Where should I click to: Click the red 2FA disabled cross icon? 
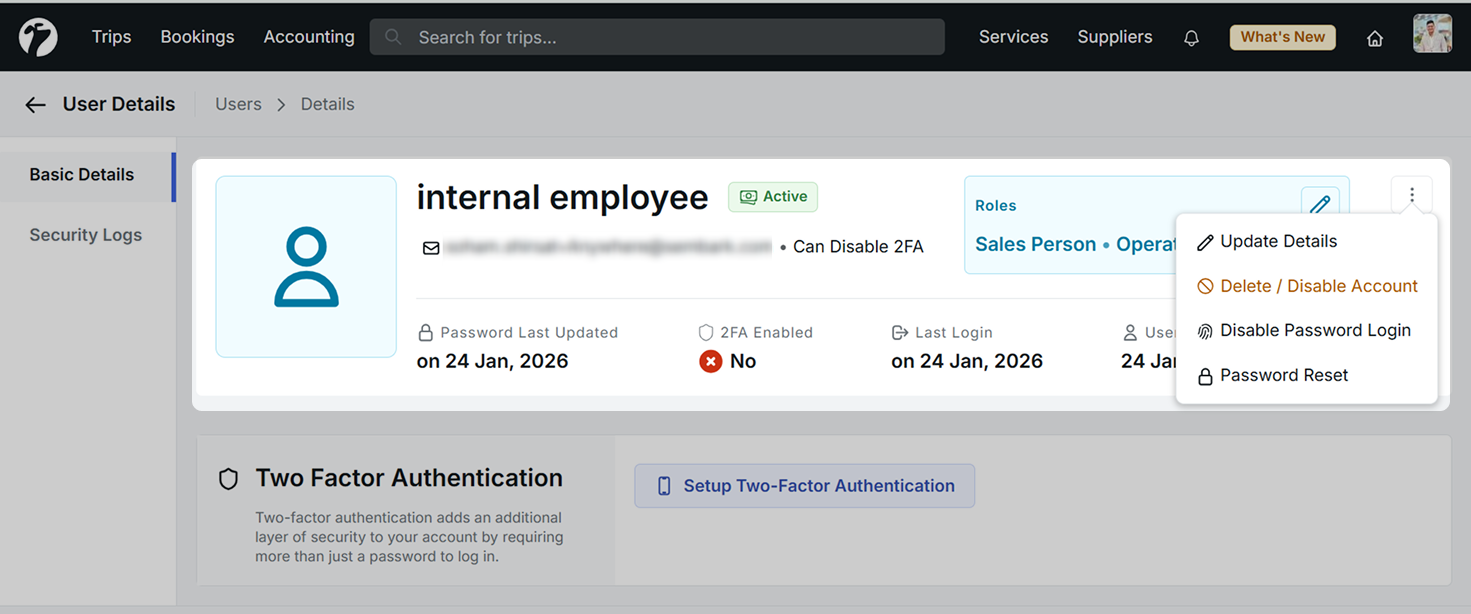point(710,361)
